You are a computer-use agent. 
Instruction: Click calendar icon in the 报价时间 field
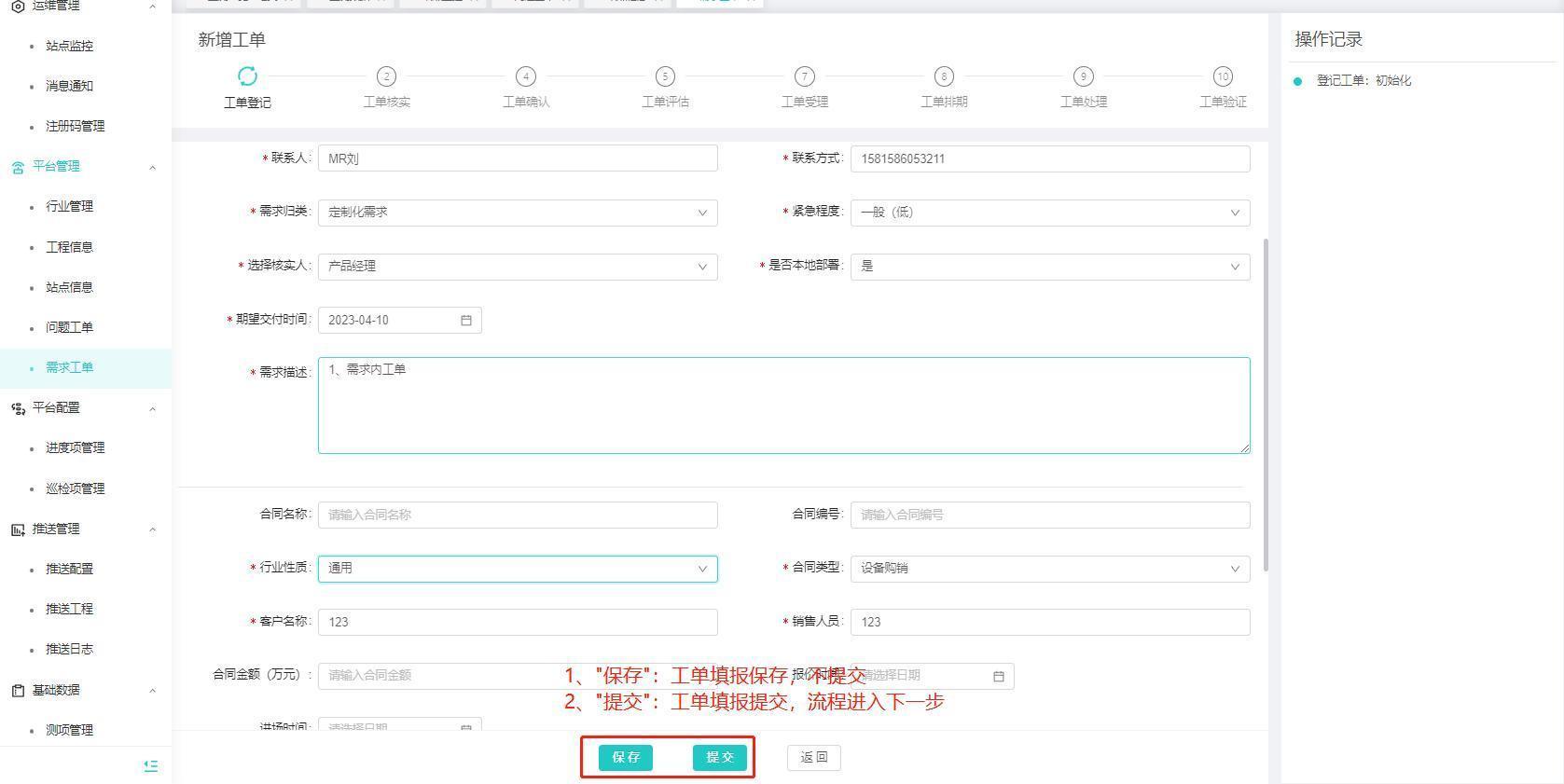tap(998, 676)
